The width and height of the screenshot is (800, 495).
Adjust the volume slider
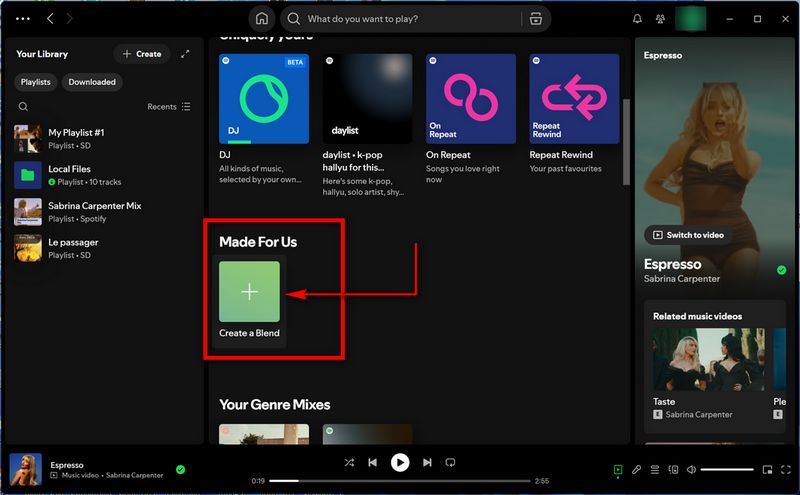pyautogui.click(x=727, y=469)
